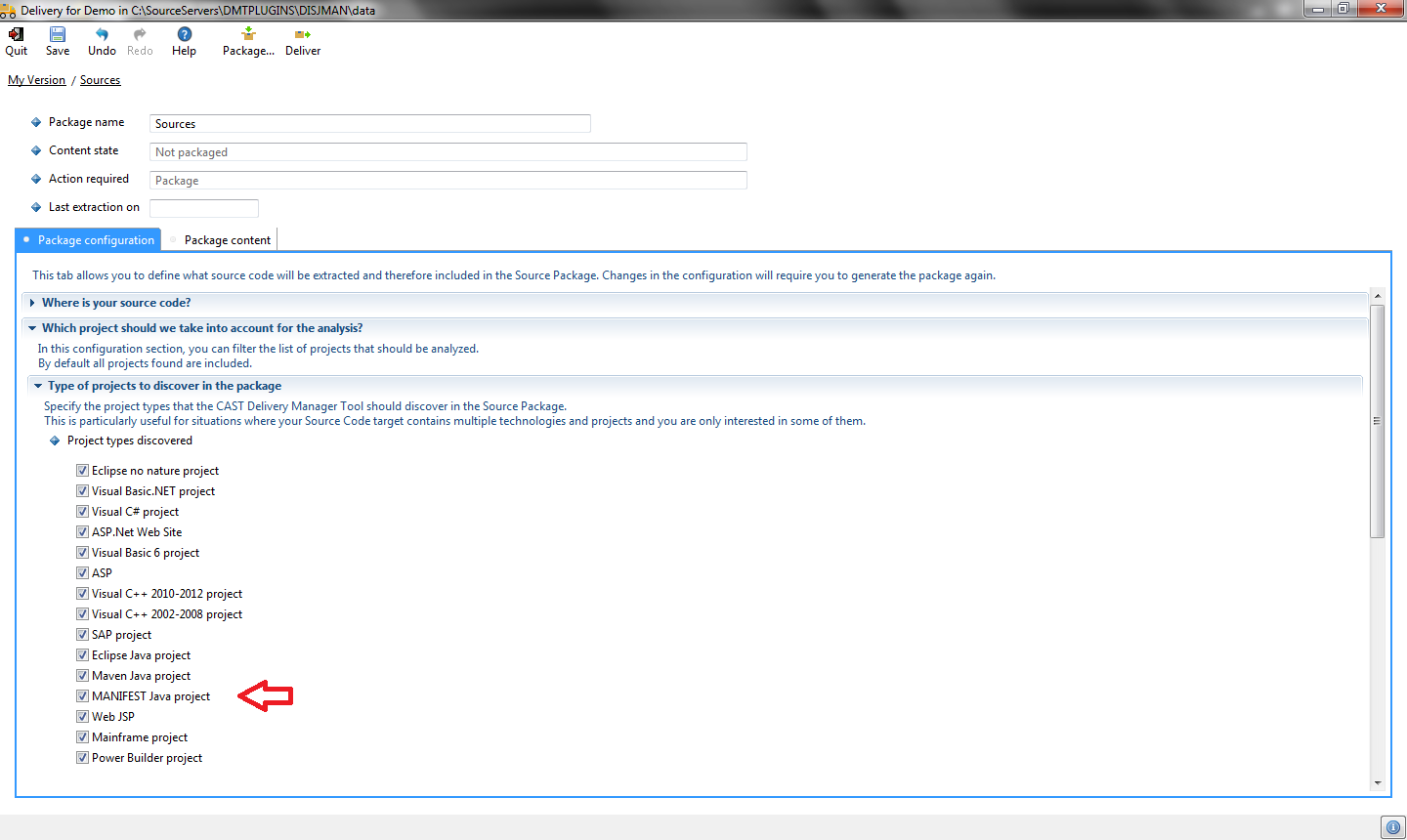The width and height of the screenshot is (1407, 840).
Task: Collapse 'Type of projects to discover' section
Action: [39, 386]
